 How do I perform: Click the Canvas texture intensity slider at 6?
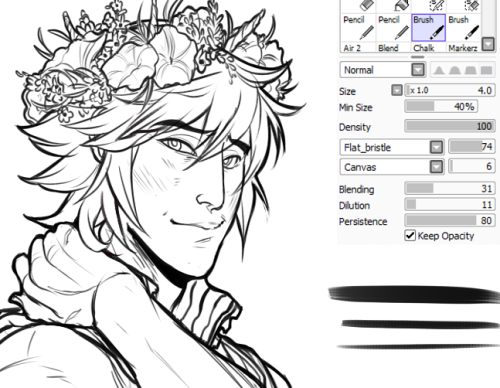tap(472, 166)
